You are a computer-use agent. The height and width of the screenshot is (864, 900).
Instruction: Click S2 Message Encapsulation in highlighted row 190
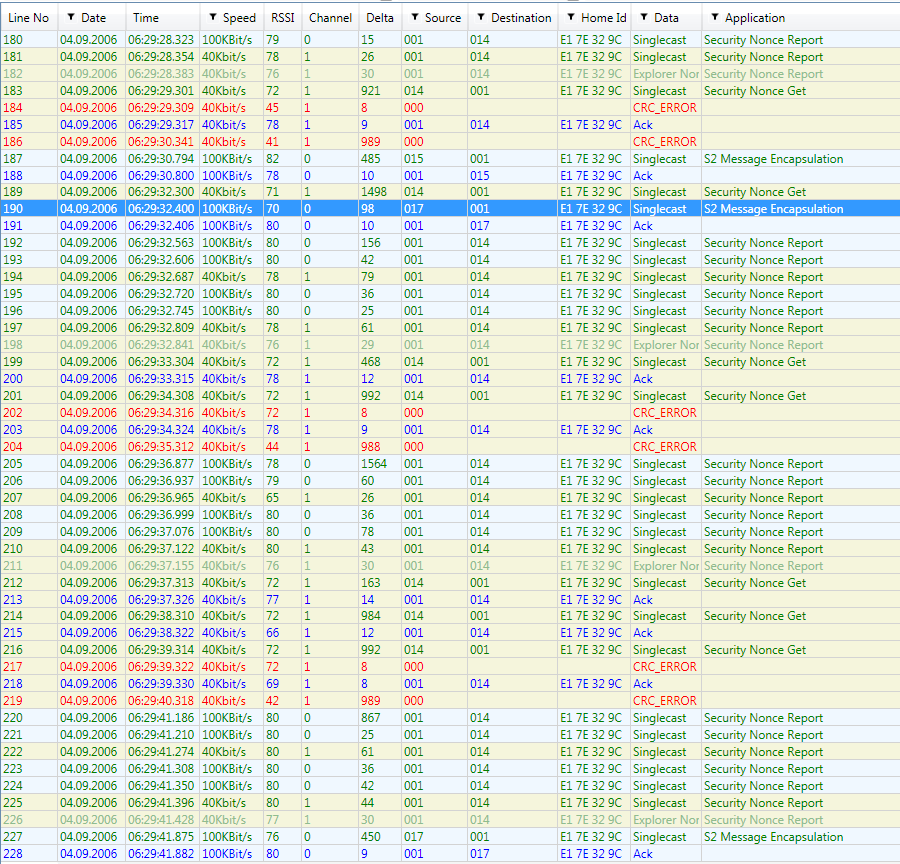tap(774, 208)
